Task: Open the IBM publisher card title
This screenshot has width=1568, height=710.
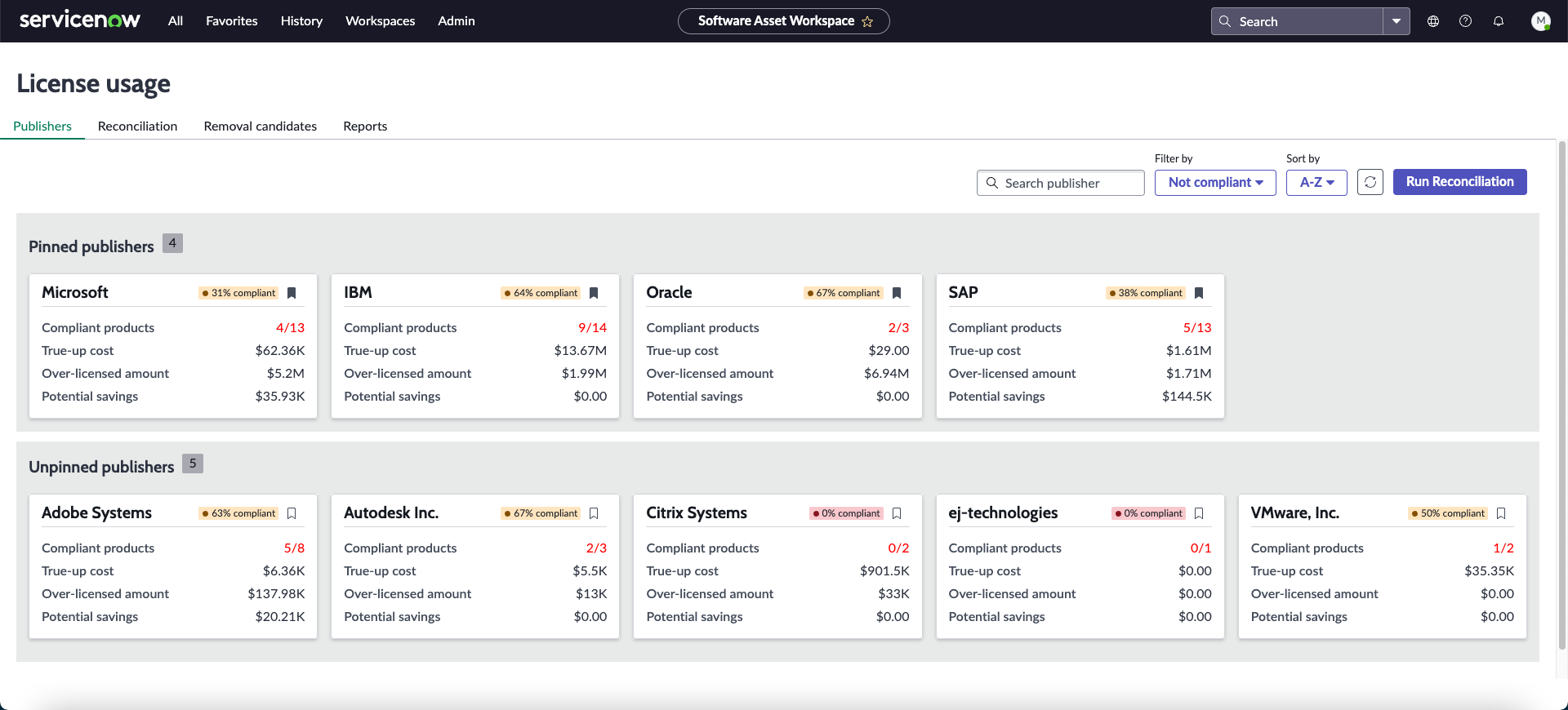Action: click(358, 292)
